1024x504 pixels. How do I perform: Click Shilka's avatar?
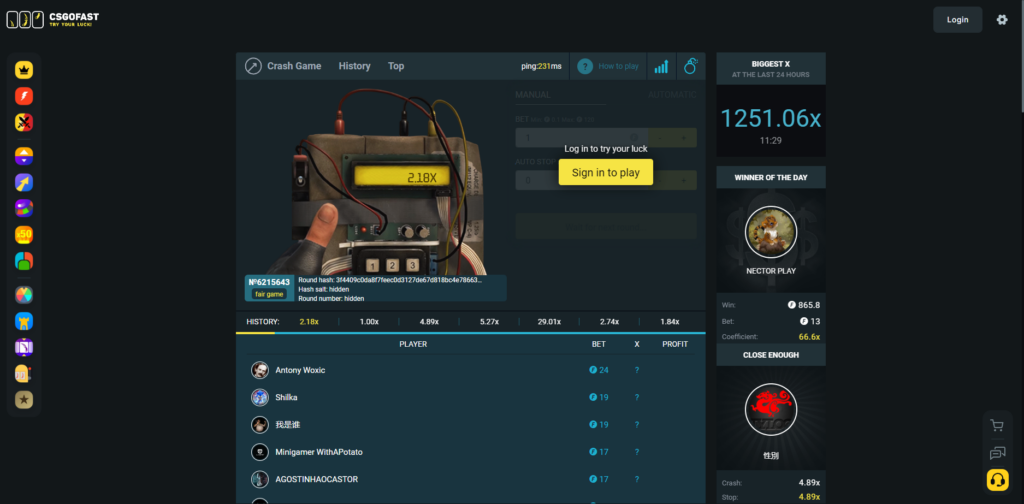coord(260,397)
